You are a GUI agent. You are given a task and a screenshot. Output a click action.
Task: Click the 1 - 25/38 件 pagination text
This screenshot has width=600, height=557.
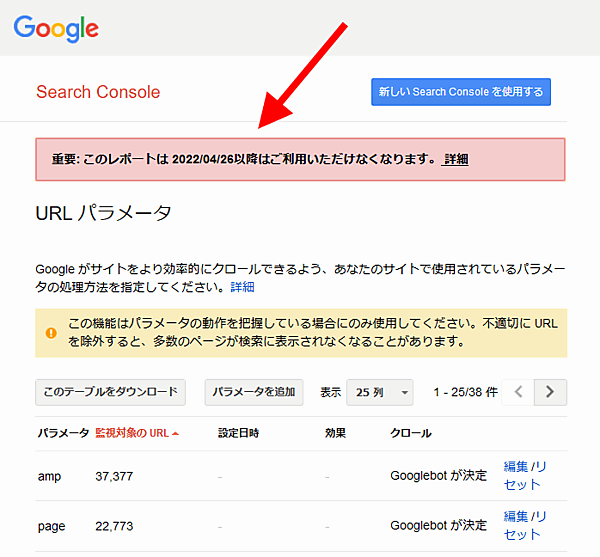[x=465, y=392]
